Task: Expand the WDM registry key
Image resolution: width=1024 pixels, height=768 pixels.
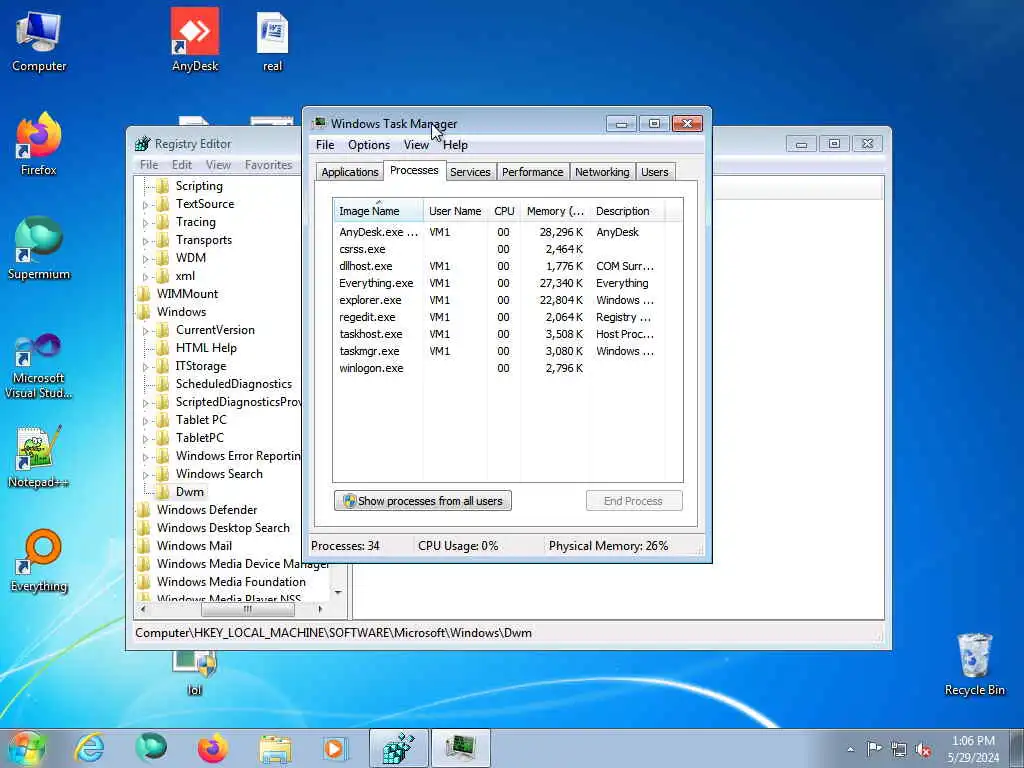Action: pos(145,259)
